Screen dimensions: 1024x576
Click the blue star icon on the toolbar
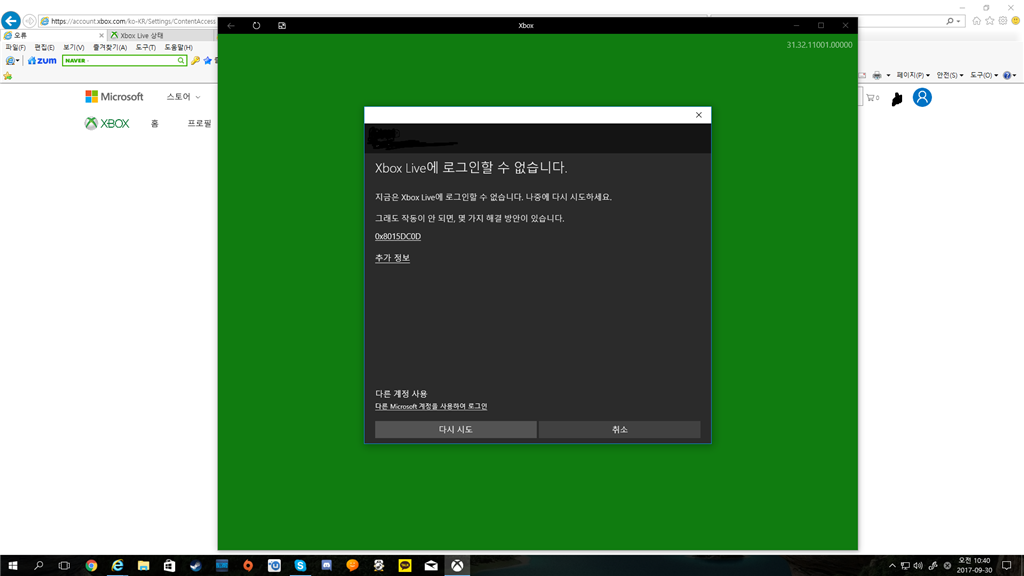click(208, 61)
